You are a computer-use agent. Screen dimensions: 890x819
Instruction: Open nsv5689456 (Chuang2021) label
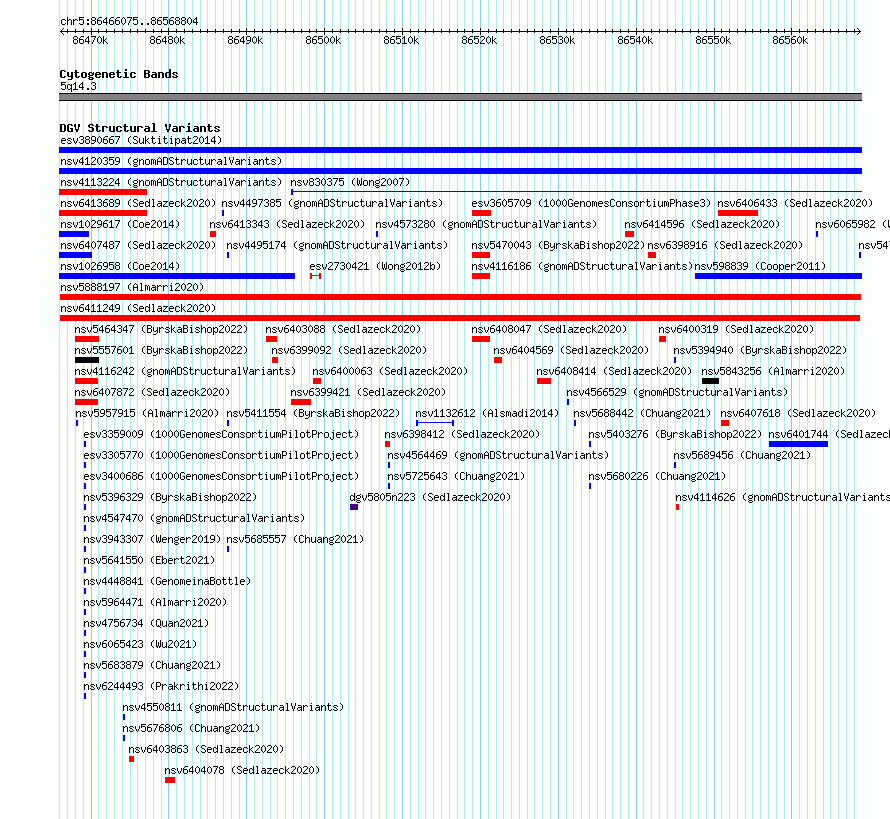point(742,455)
